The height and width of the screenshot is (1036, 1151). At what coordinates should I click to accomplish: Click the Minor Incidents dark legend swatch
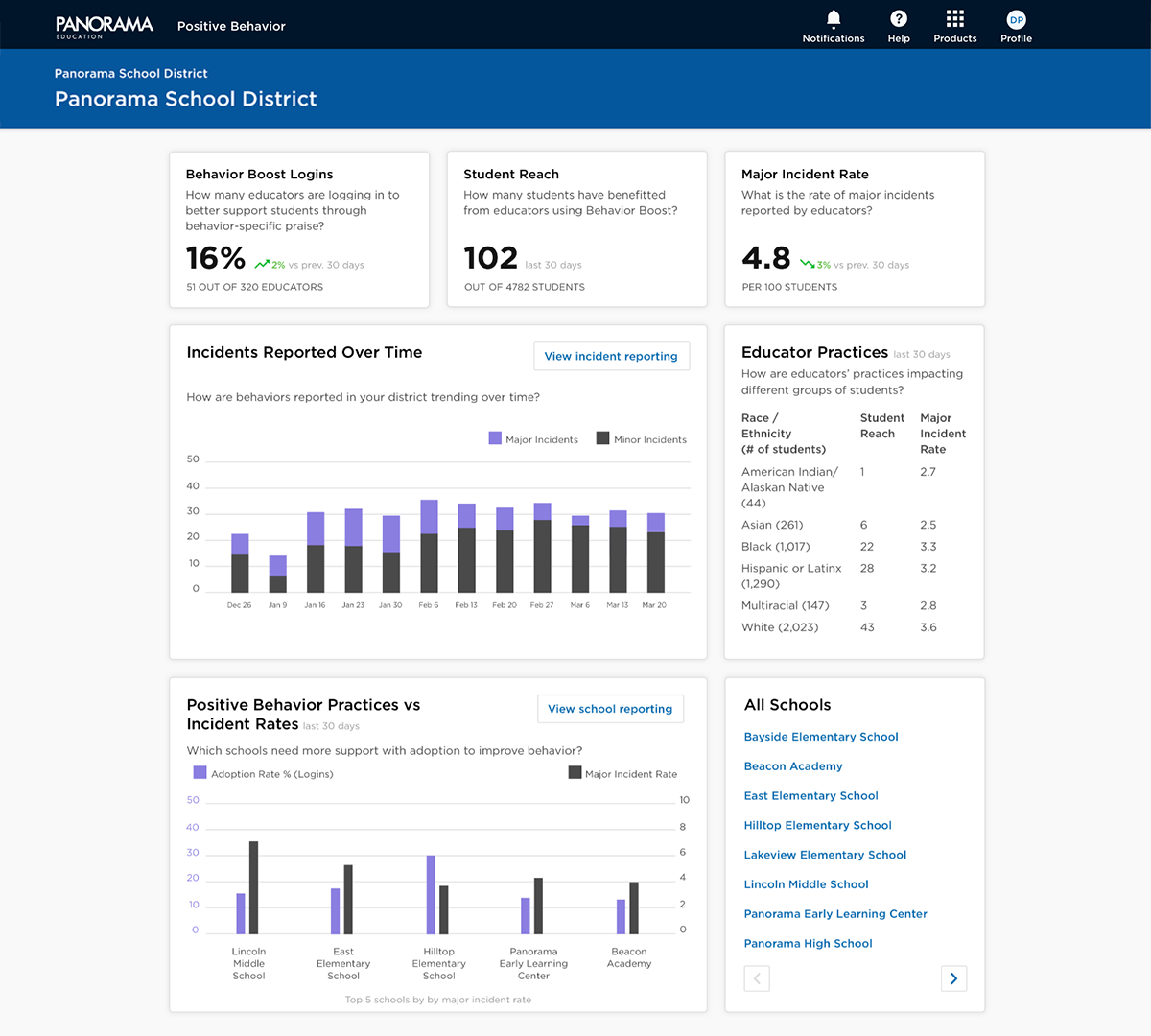coord(602,438)
